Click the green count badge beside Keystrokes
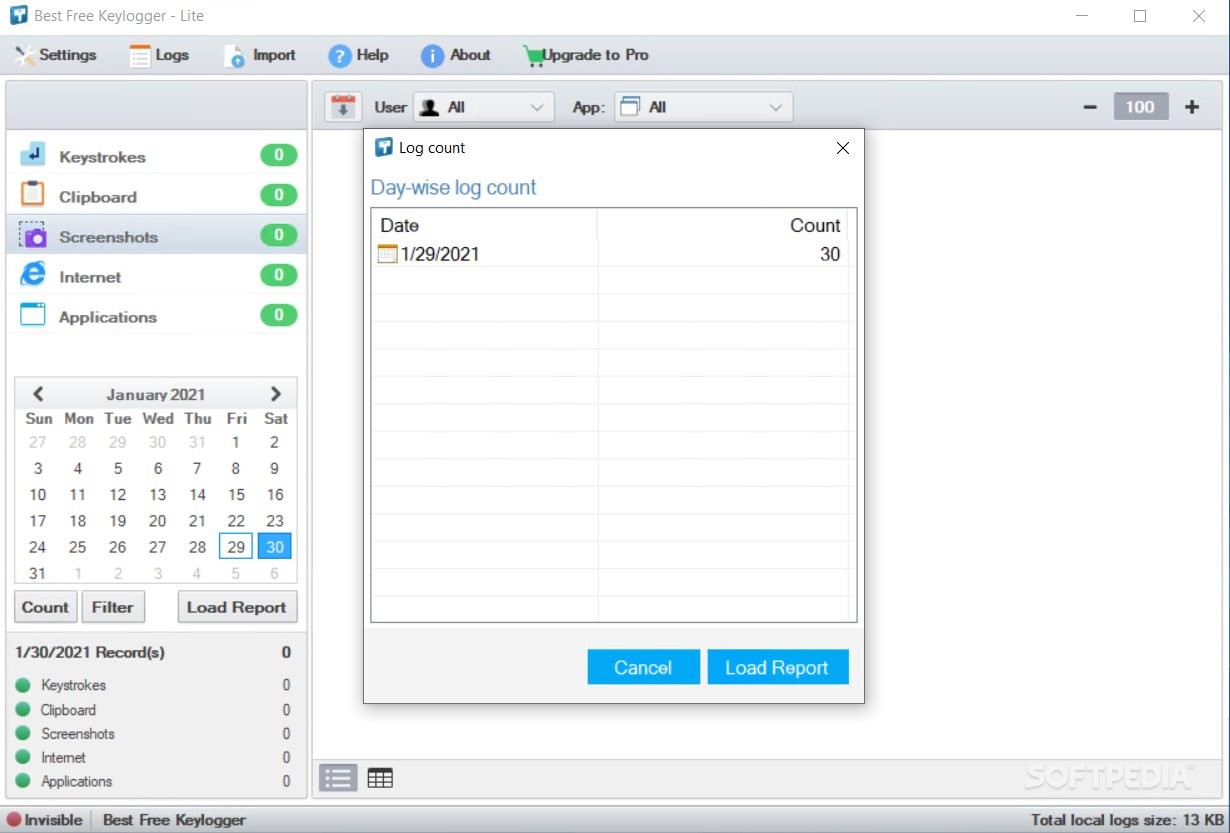 coord(279,155)
